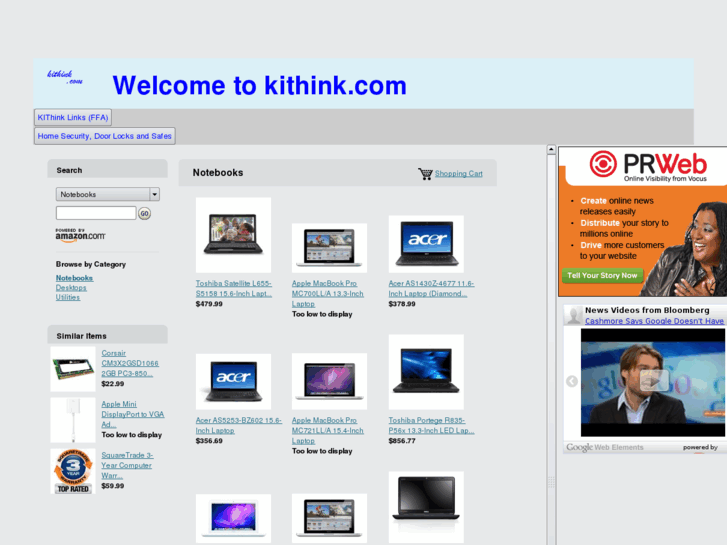
Task: Click Tell Your Story Now button
Action: (x=602, y=276)
